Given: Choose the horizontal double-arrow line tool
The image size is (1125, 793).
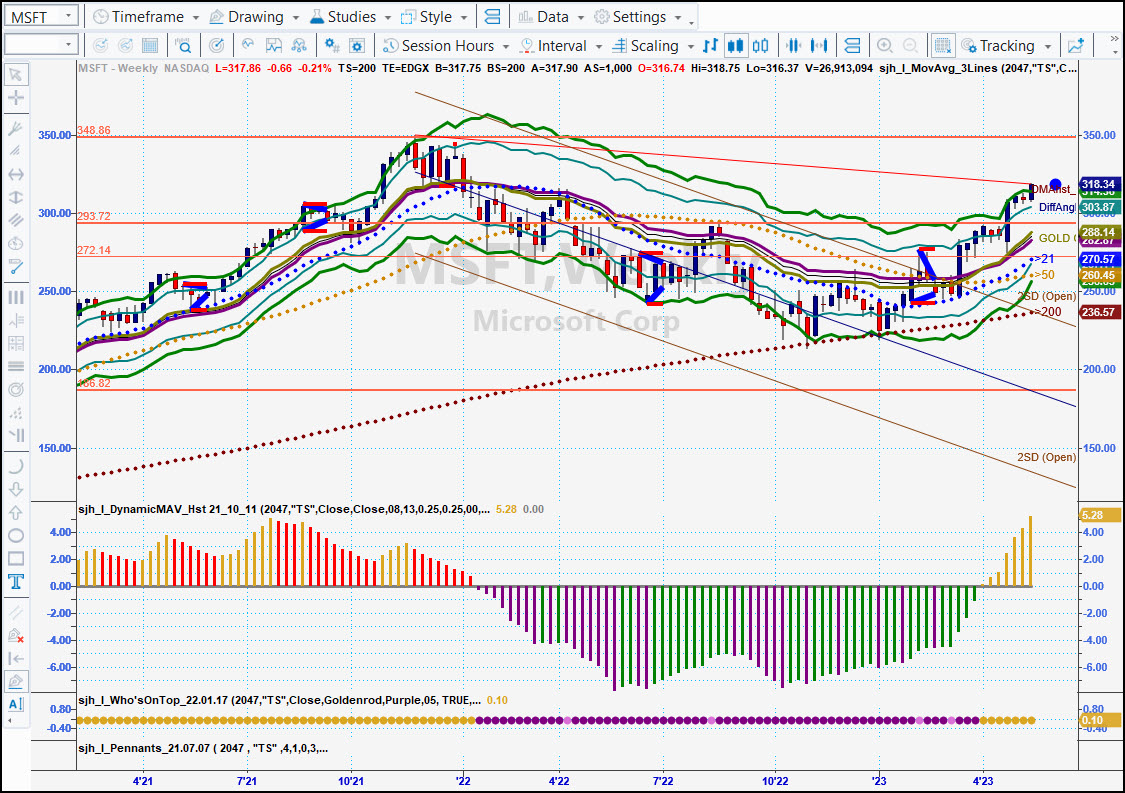Looking at the screenshot, I should click(16, 174).
